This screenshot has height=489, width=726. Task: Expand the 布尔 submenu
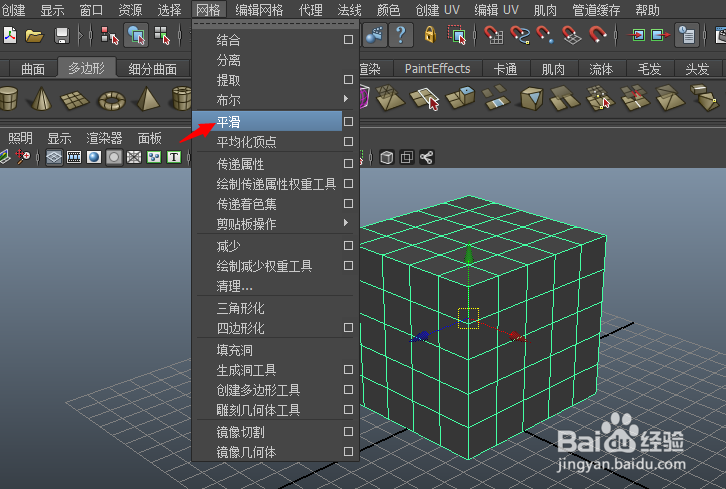click(x=346, y=99)
